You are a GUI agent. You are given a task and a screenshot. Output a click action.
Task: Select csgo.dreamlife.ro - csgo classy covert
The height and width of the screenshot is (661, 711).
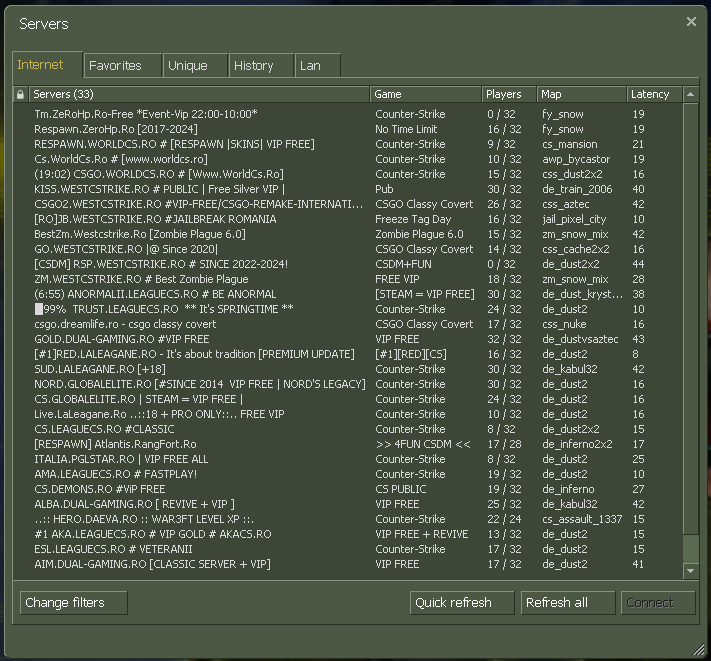[x=348, y=324]
